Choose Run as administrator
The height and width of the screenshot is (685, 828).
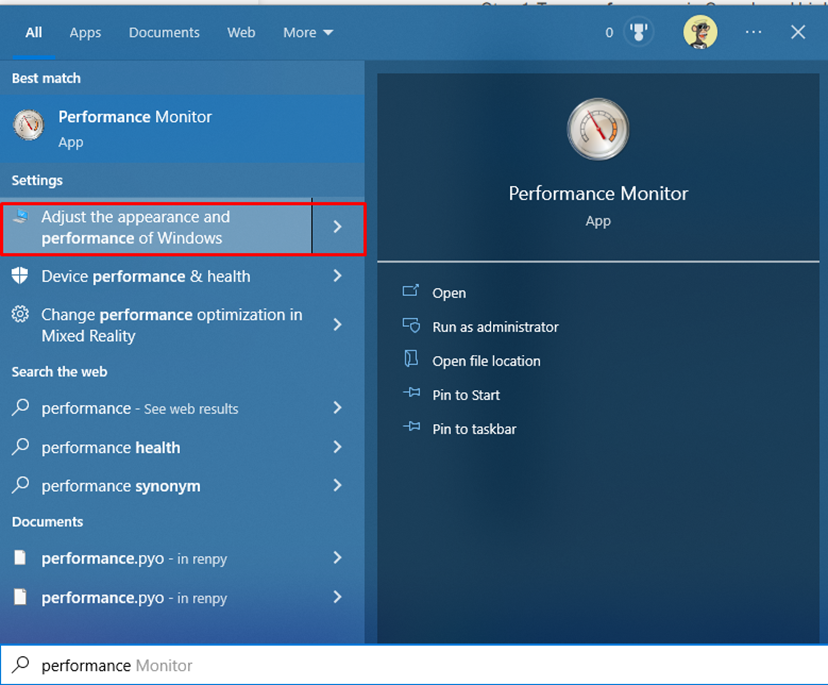point(495,327)
